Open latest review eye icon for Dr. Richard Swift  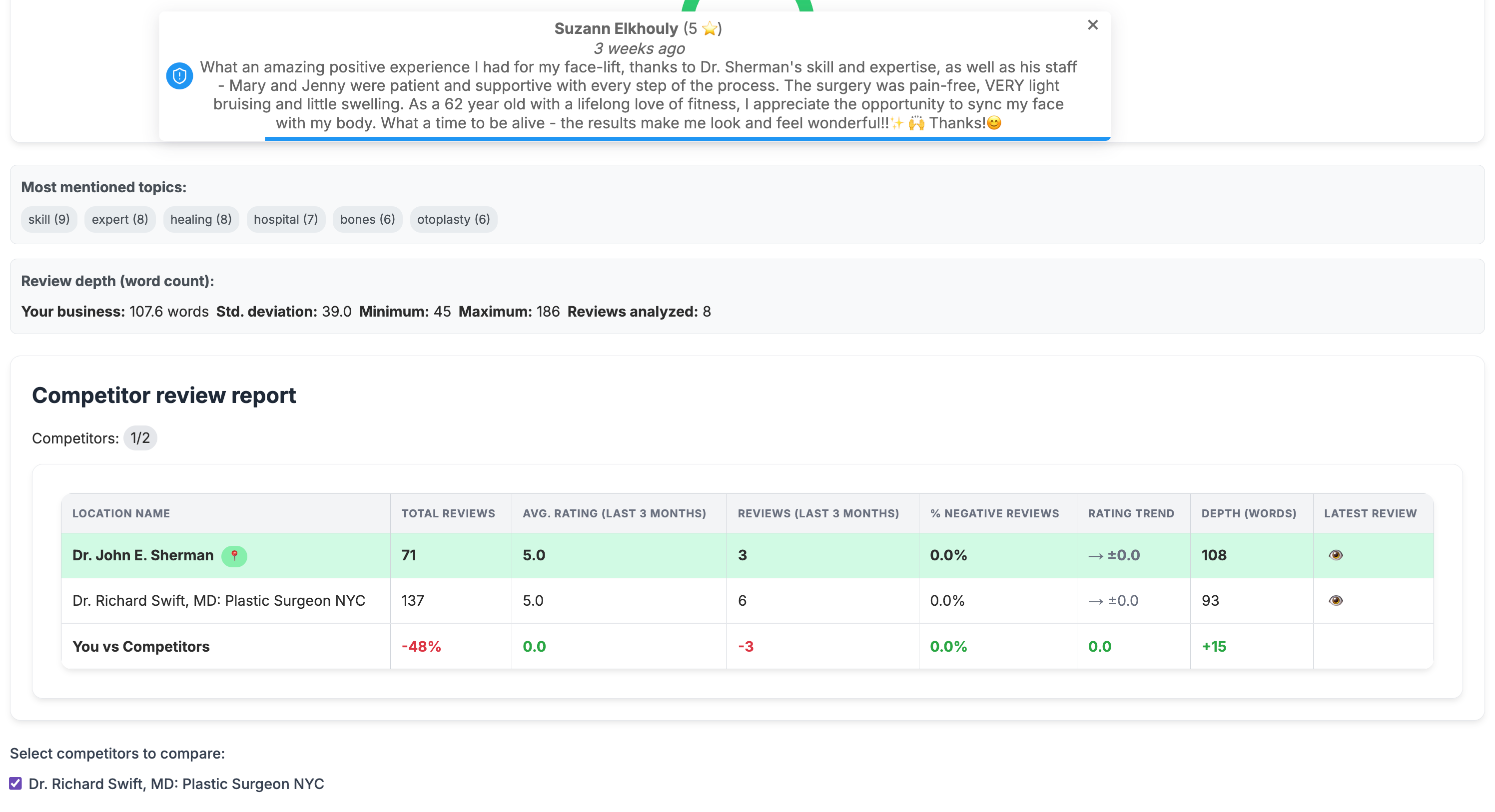pos(1336,601)
